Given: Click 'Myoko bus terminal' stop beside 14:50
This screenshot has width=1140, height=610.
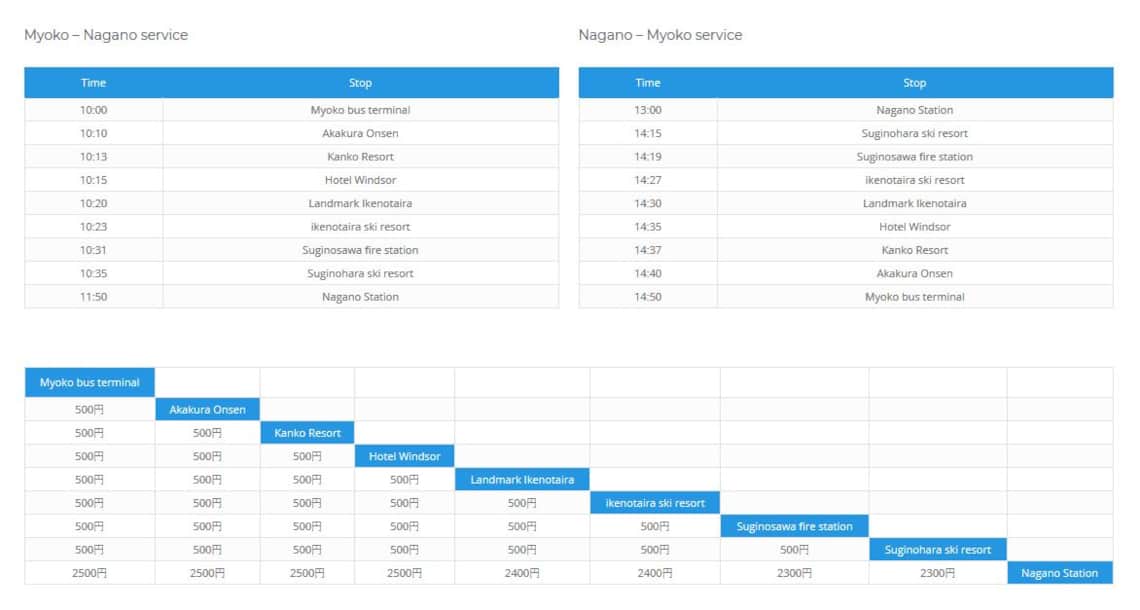Looking at the screenshot, I should click(915, 296).
